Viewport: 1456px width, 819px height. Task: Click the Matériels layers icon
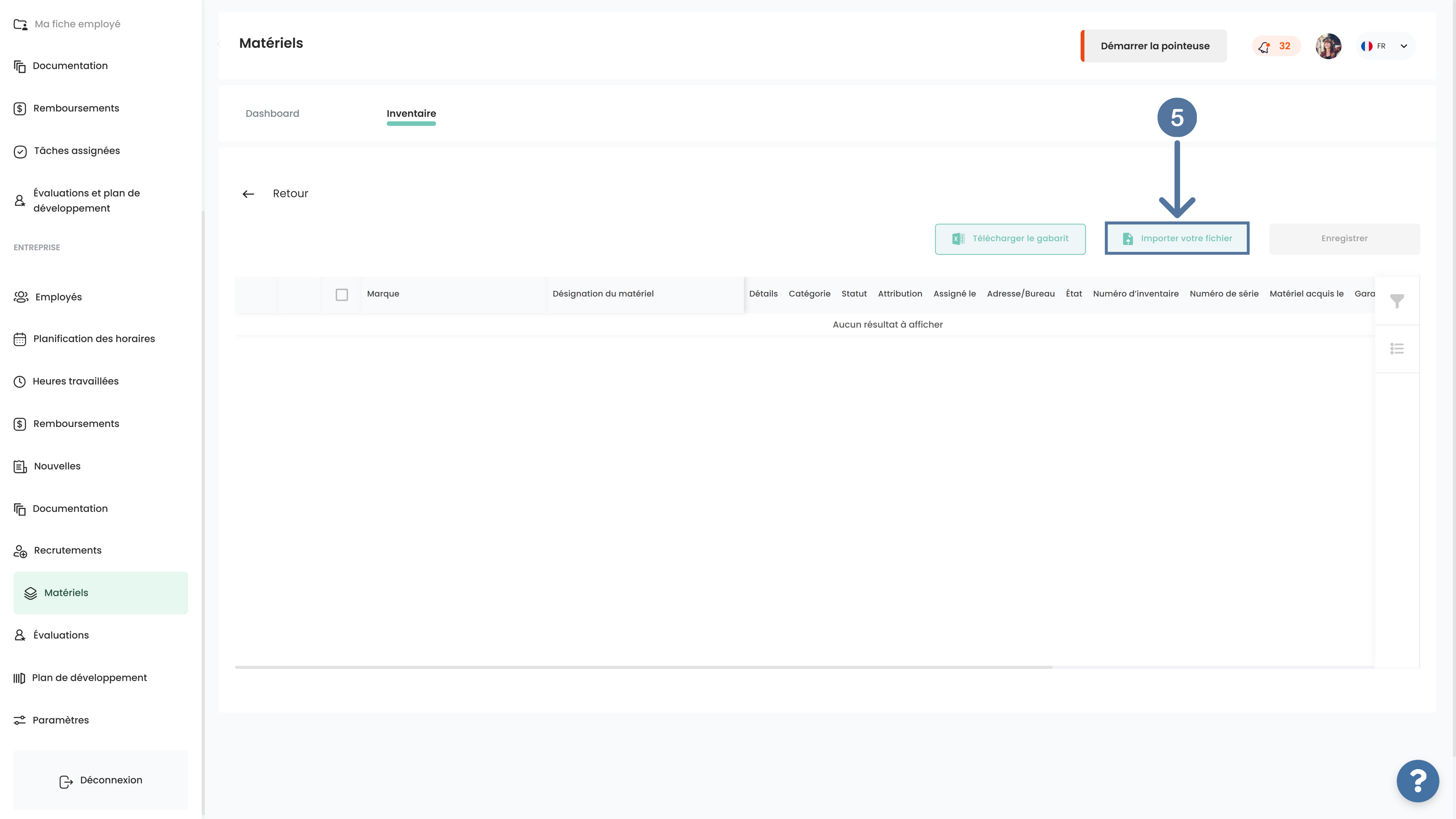[31, 593]
